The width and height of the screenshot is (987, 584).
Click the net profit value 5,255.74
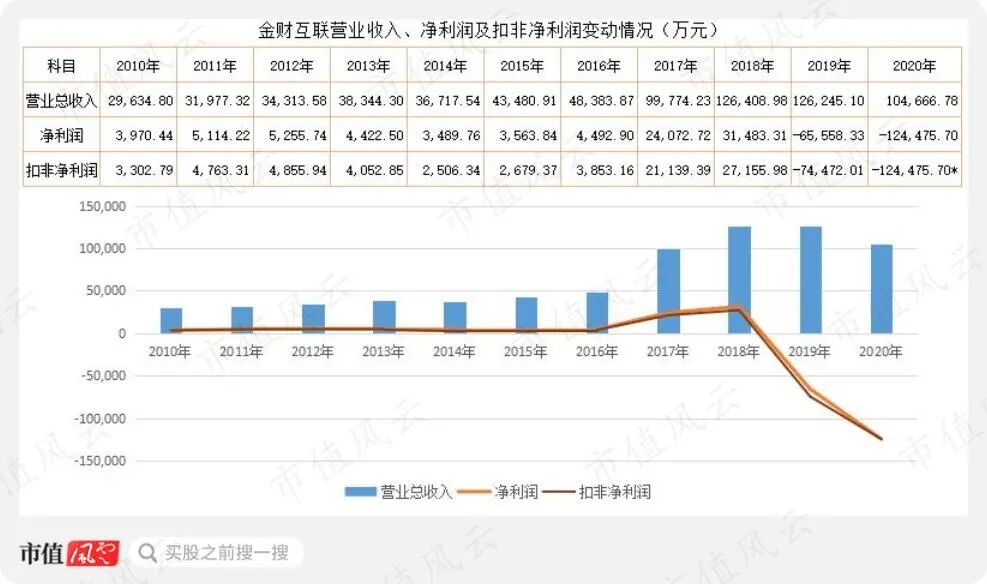point(298,135)
